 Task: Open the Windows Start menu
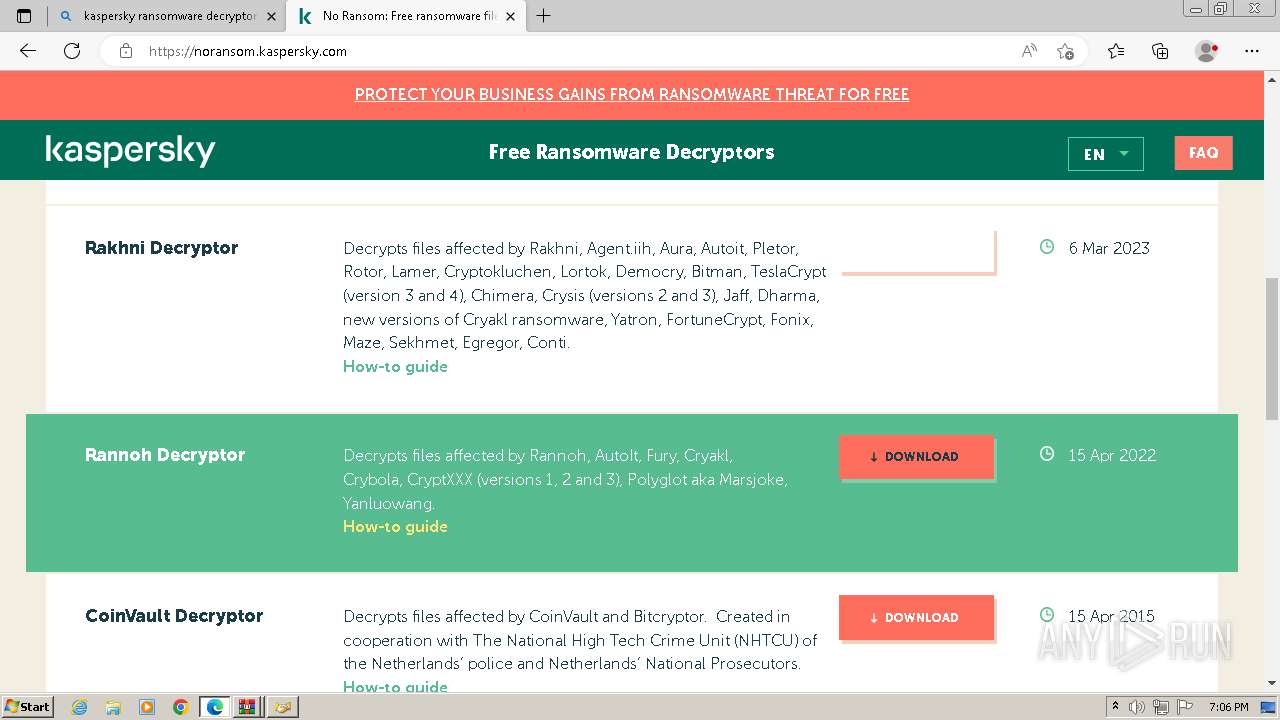tap(27, 707)
